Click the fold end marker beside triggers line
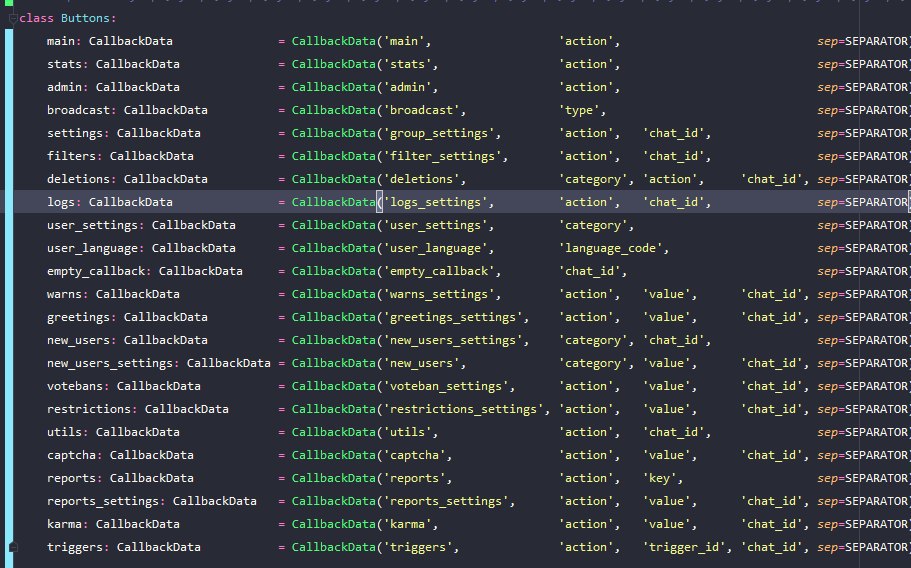911x568 pixels. coord(13,547)
